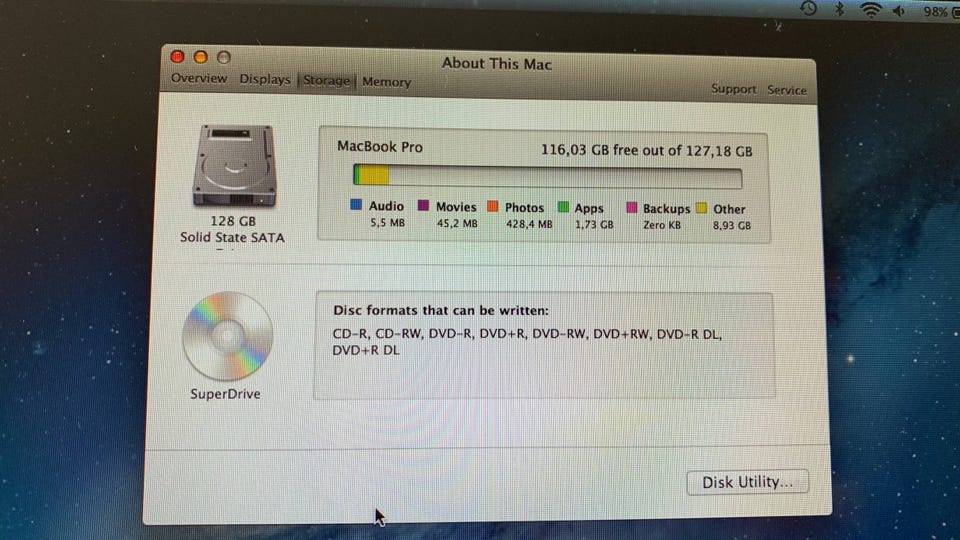This screenshot has width=960, height=540.
Task: Click the SuperDrive disc icon
Action: pos(228,336)
